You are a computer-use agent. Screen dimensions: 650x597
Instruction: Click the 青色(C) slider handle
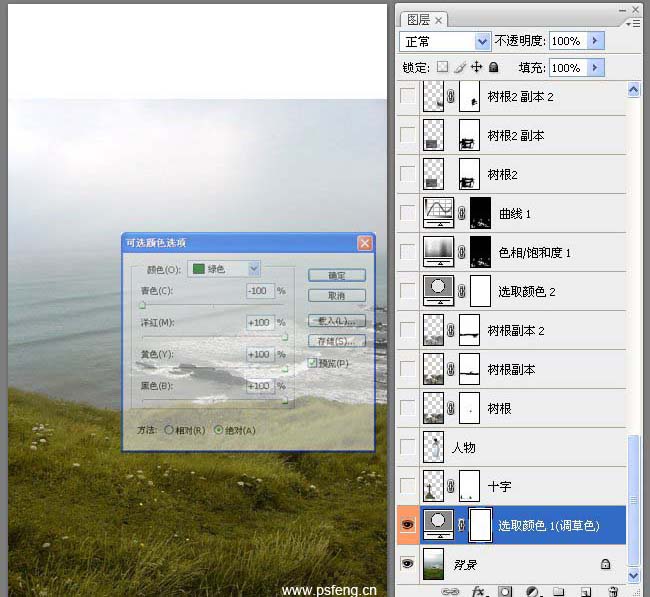click(143, 305)
